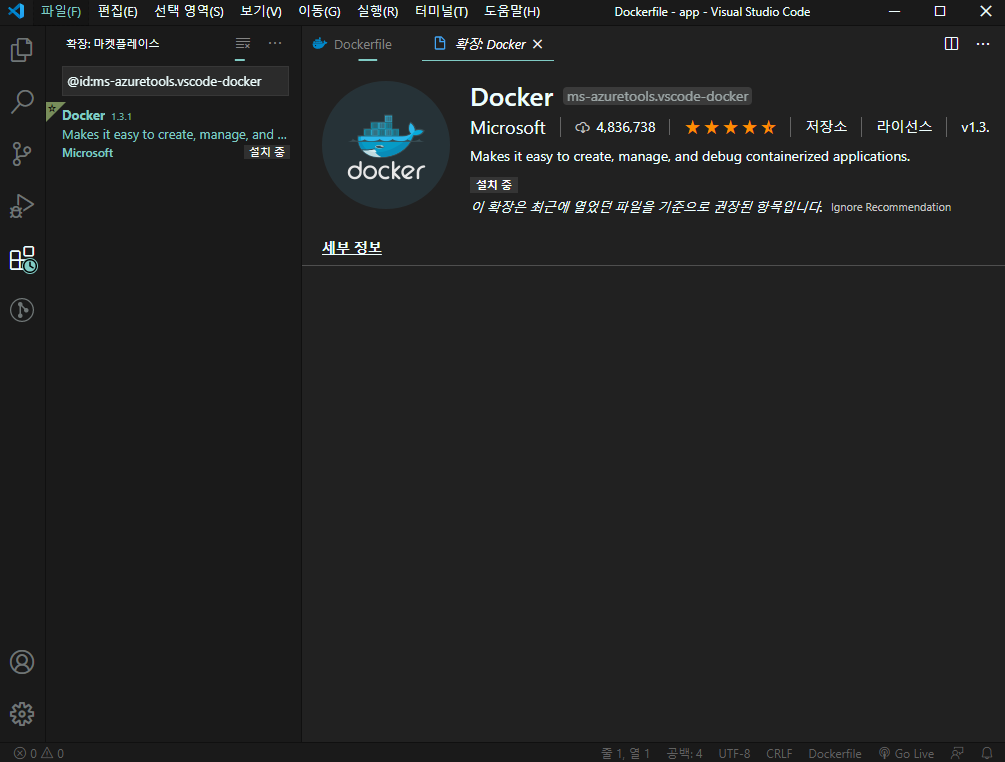Clear extension search results icon
This screenshot has height=762, width=1005.
point(242,44)
